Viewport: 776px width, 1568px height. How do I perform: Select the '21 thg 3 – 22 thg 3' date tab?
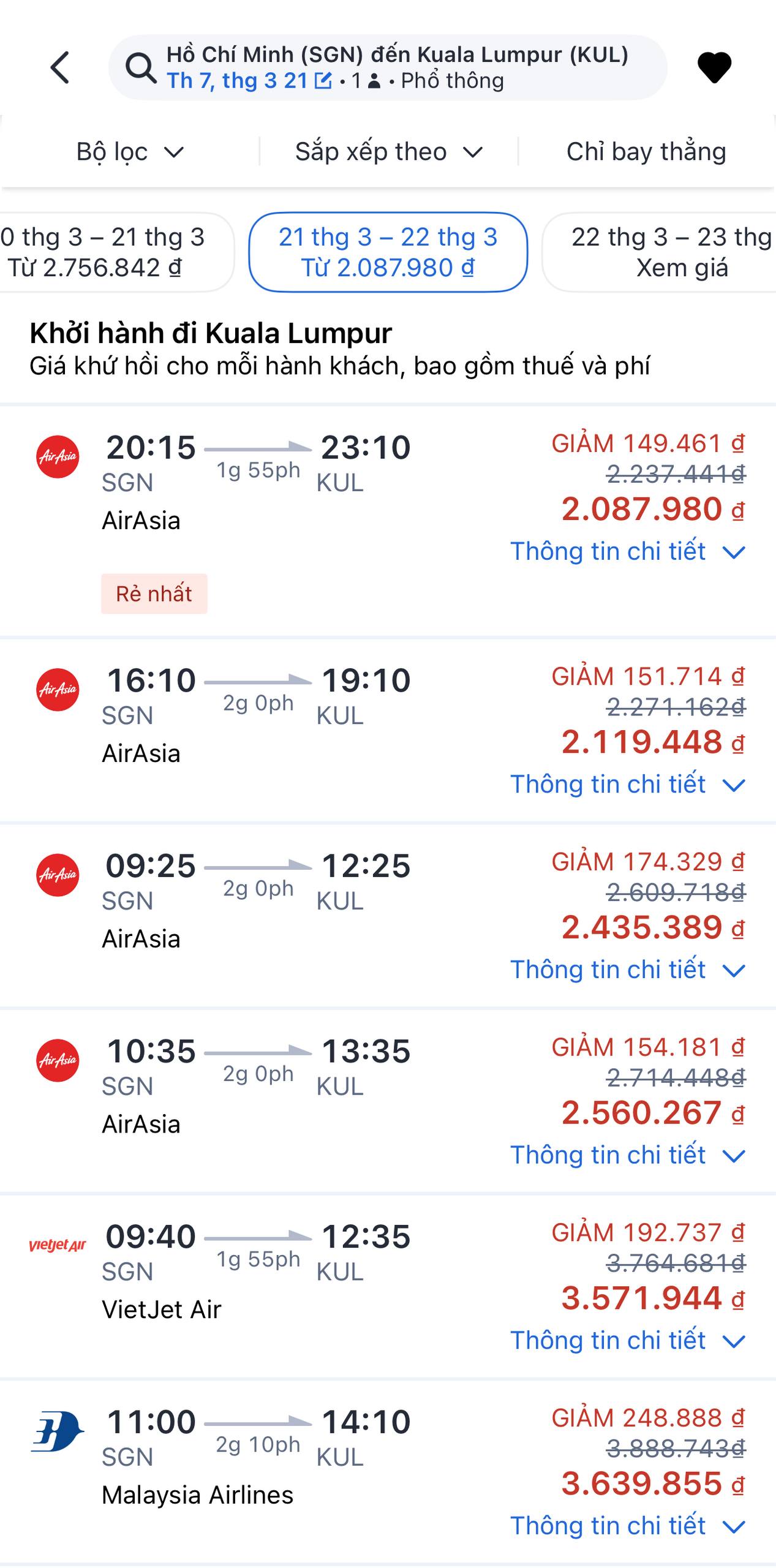coord(388,252)
